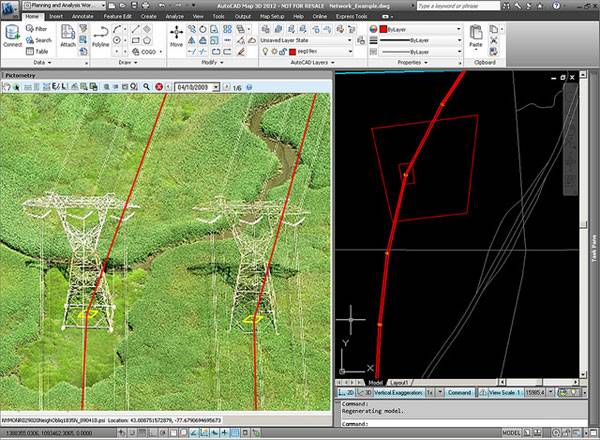
Task: Toggle the 2D view mode
Action: pyautogui.click(x=344, y=393)
